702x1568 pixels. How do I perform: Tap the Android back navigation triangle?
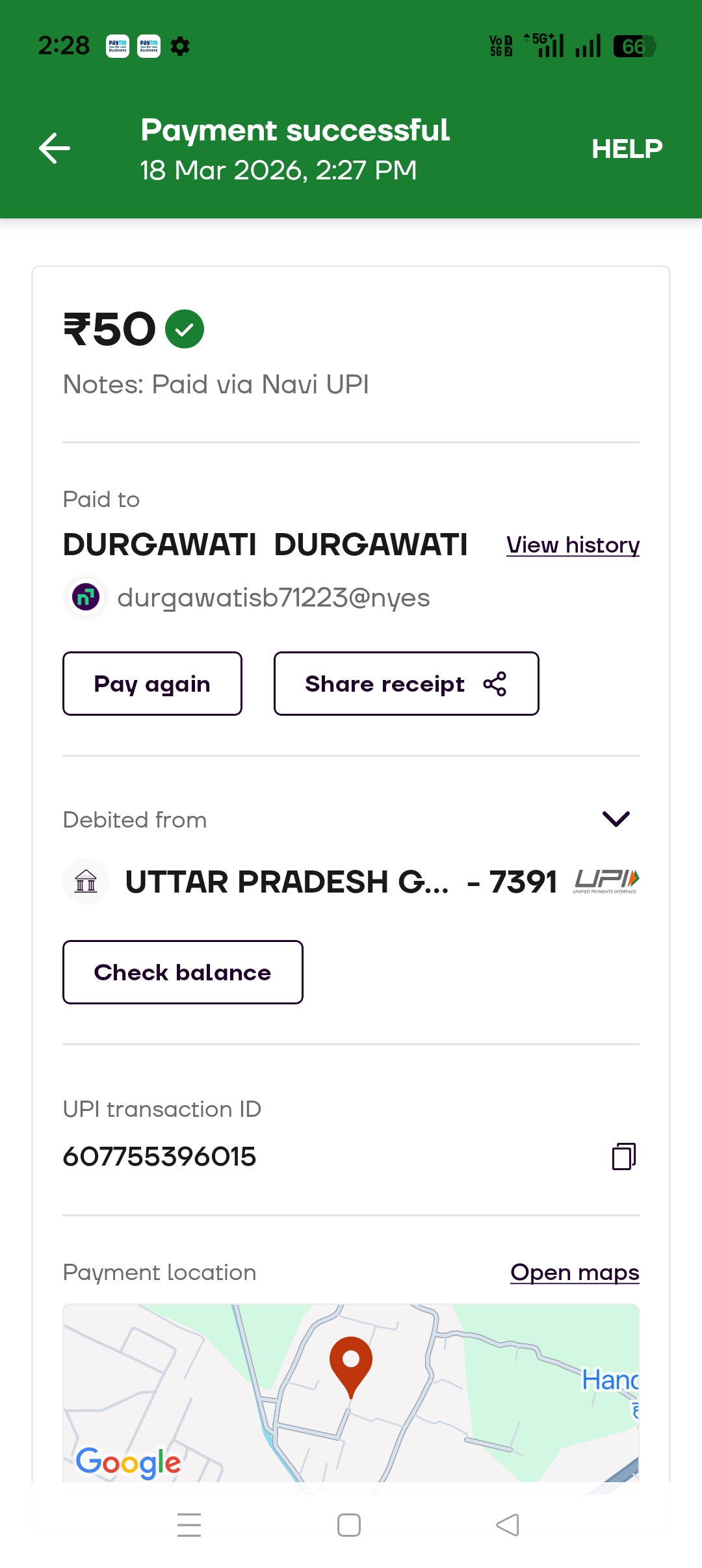(x=508, y=1525)
